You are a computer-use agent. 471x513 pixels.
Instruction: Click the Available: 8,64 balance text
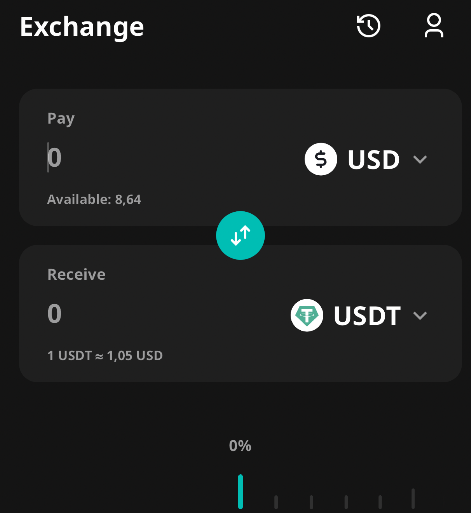coord(94,200)
